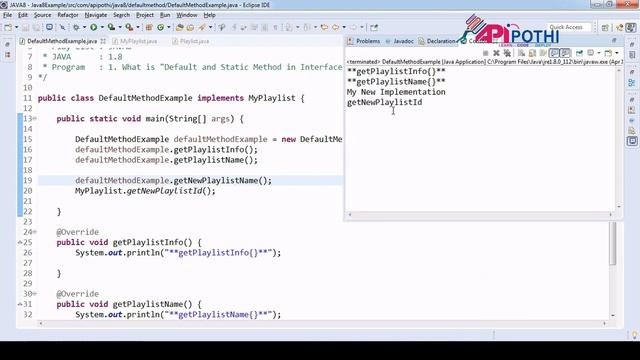
Task: Click the New Java Class icon
Action: [x=160, y=27]
